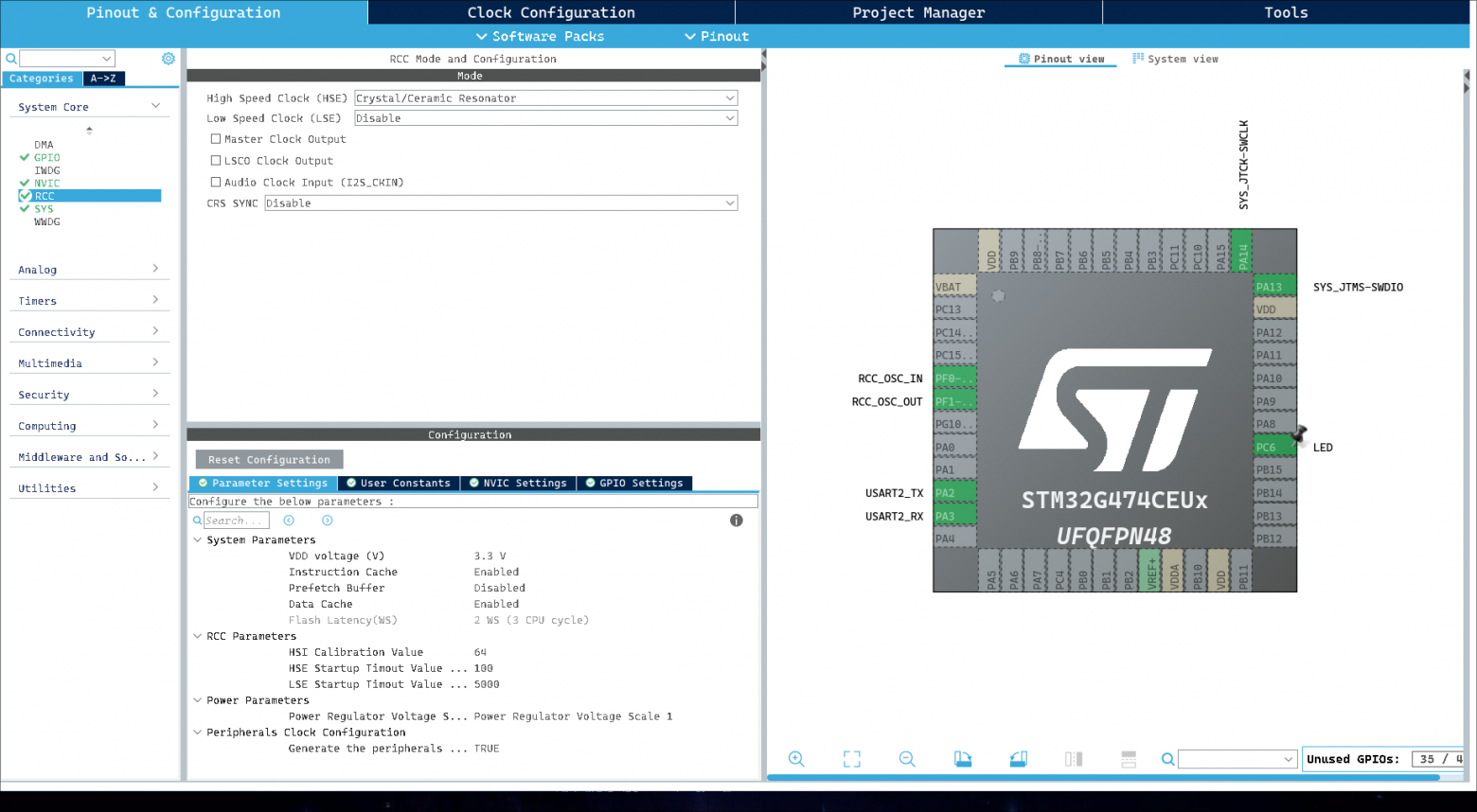
Task: Enable the Master Clock Output checkbox
Action: pos(216,139)
